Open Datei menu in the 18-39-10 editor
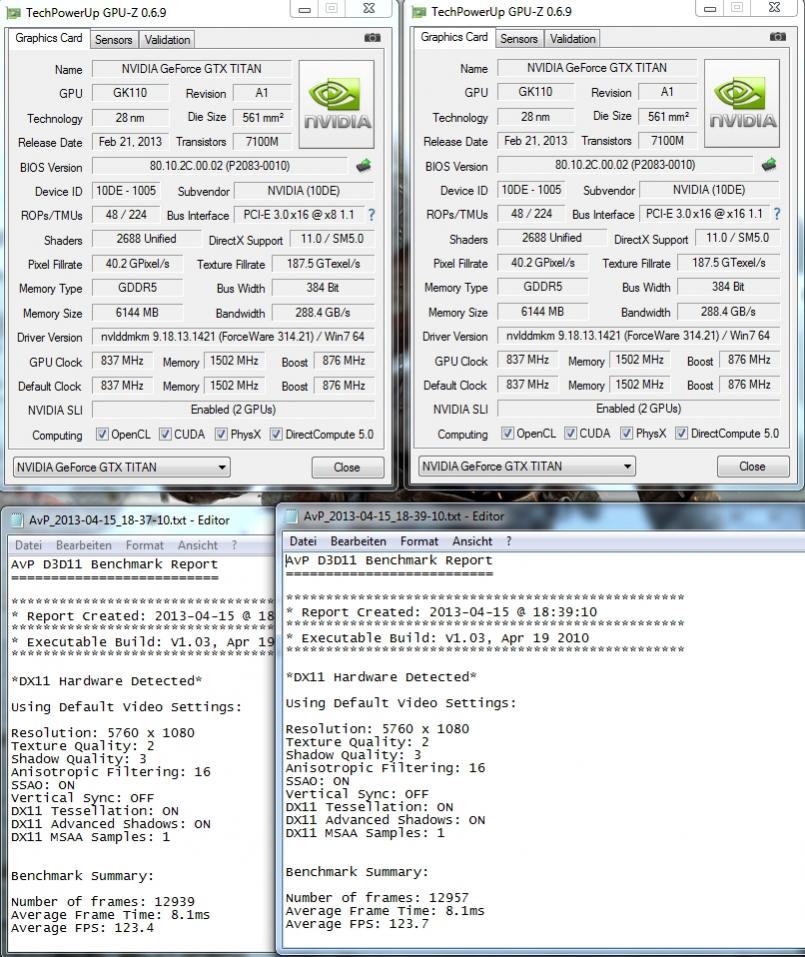This screenshot has height=957, width=805. pos(303,541)
